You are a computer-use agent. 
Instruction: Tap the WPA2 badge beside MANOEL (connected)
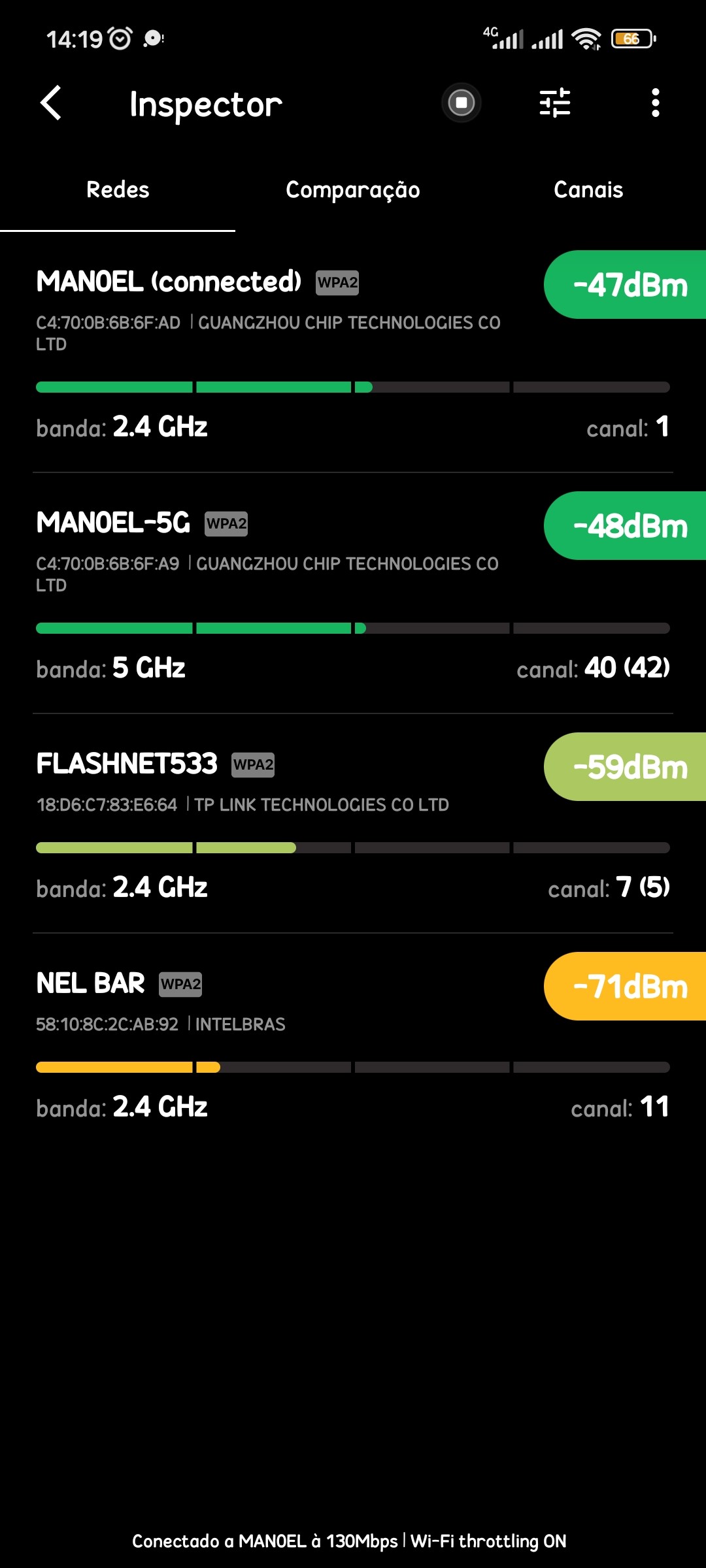tap(337, 283)
